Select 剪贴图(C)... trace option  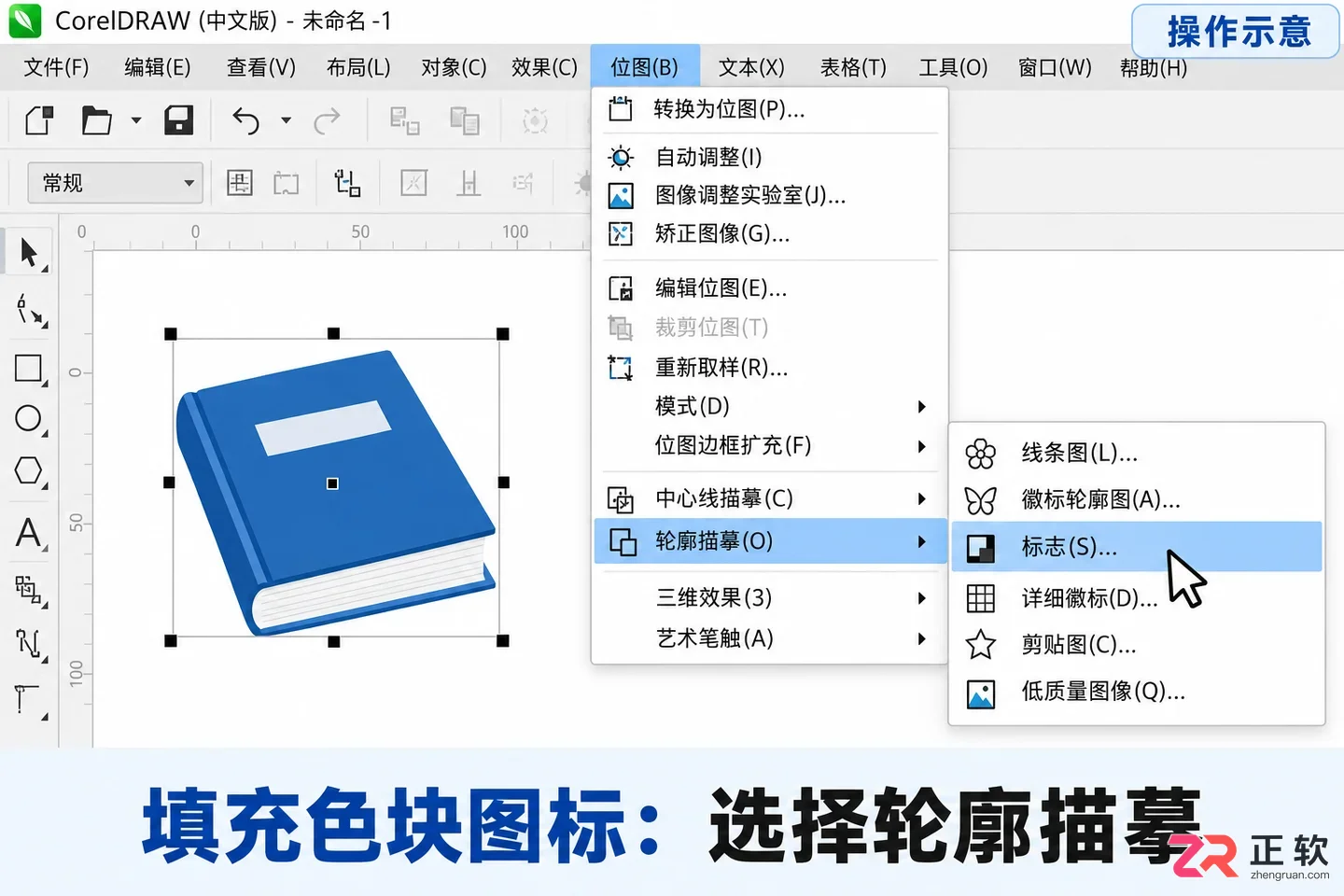[x=1137, y=645]
